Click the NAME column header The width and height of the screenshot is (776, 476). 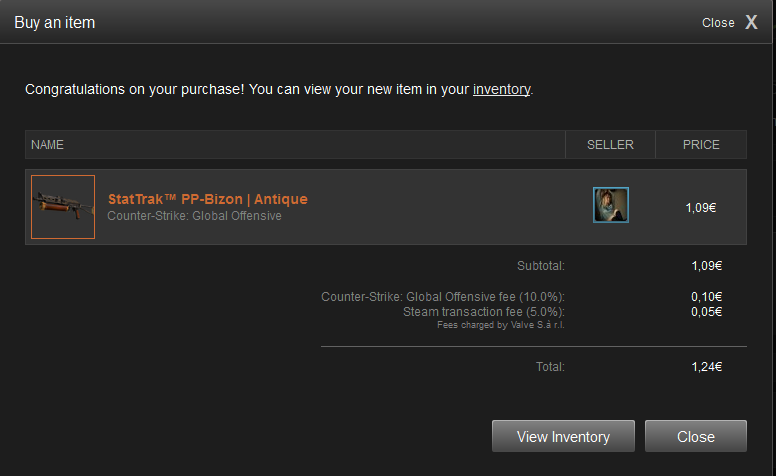[x=47, y=145]
